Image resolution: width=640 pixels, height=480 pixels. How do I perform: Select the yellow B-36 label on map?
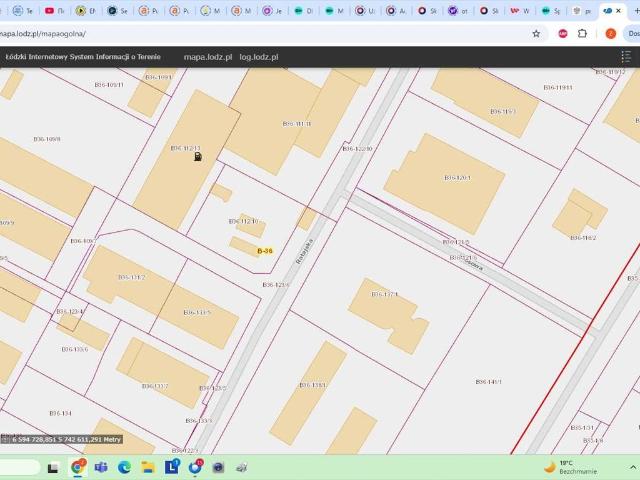pyautogui.click(x=265, y=251)
